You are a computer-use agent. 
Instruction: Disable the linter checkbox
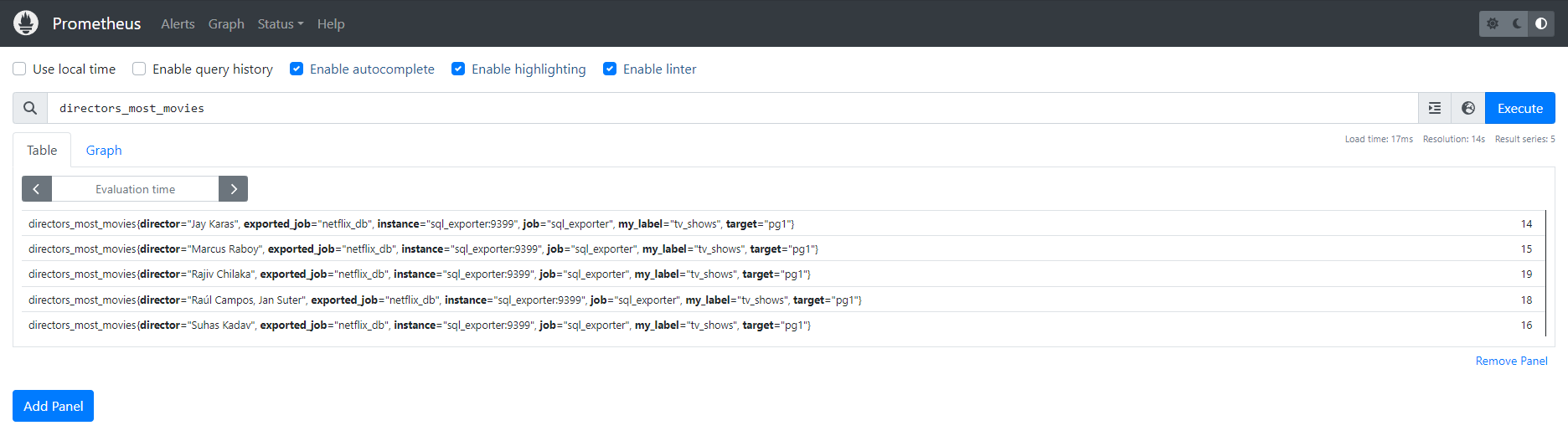610,69
